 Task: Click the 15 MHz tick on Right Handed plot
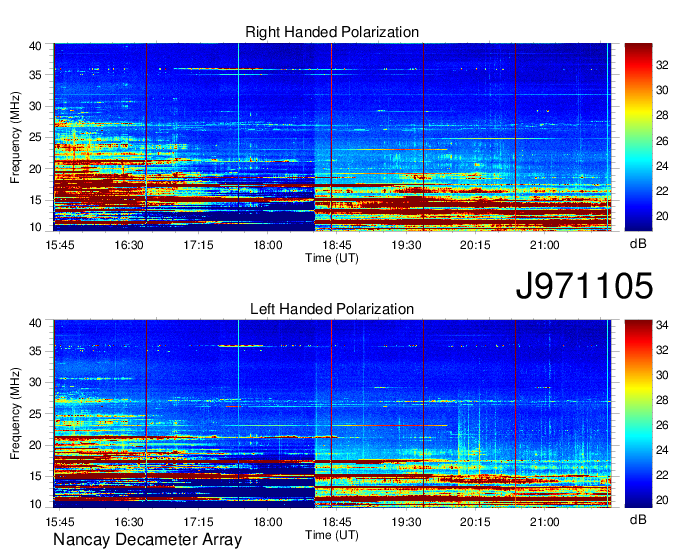(35, 200)
